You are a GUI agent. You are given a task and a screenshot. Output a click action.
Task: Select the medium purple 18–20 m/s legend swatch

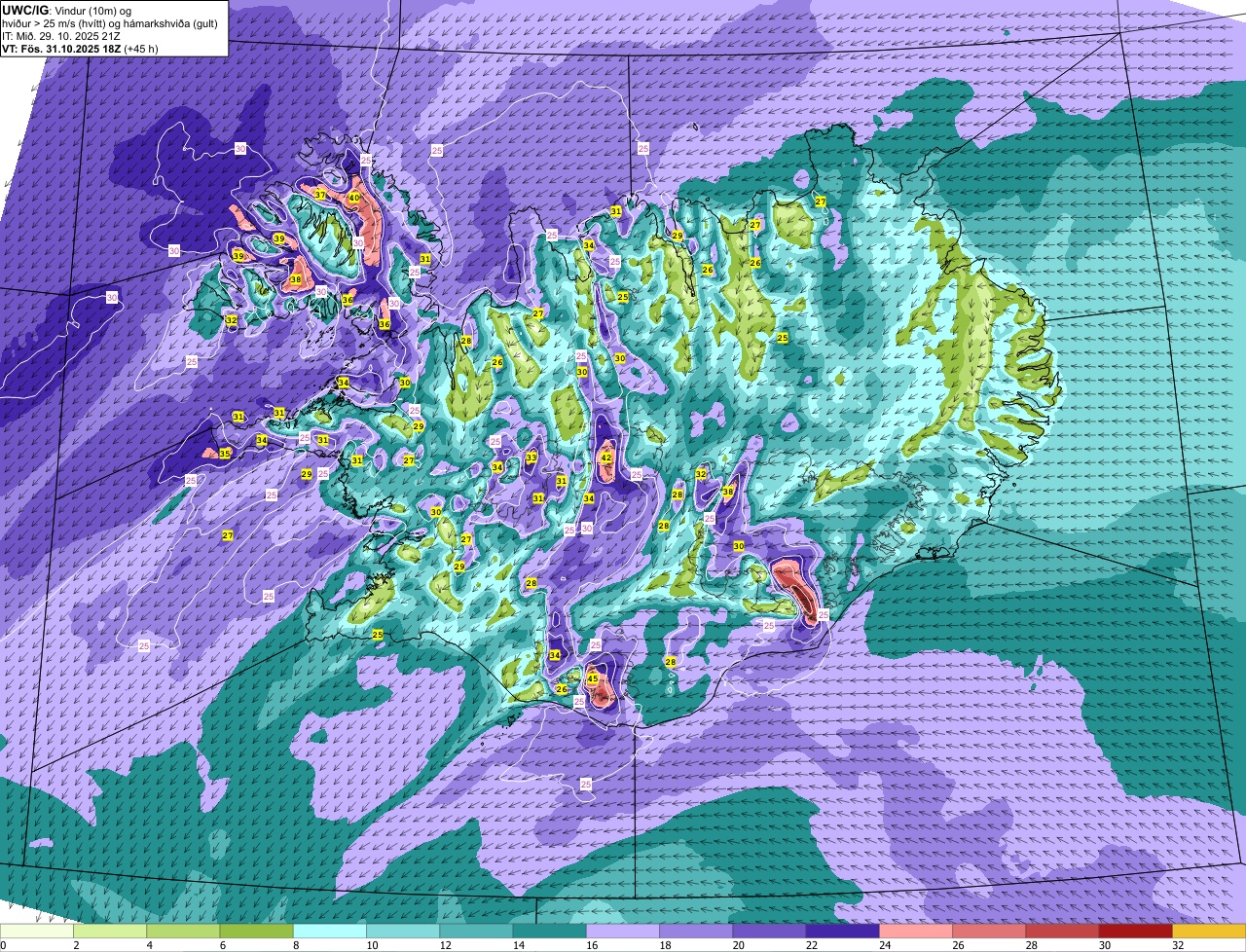click(696, 931)
